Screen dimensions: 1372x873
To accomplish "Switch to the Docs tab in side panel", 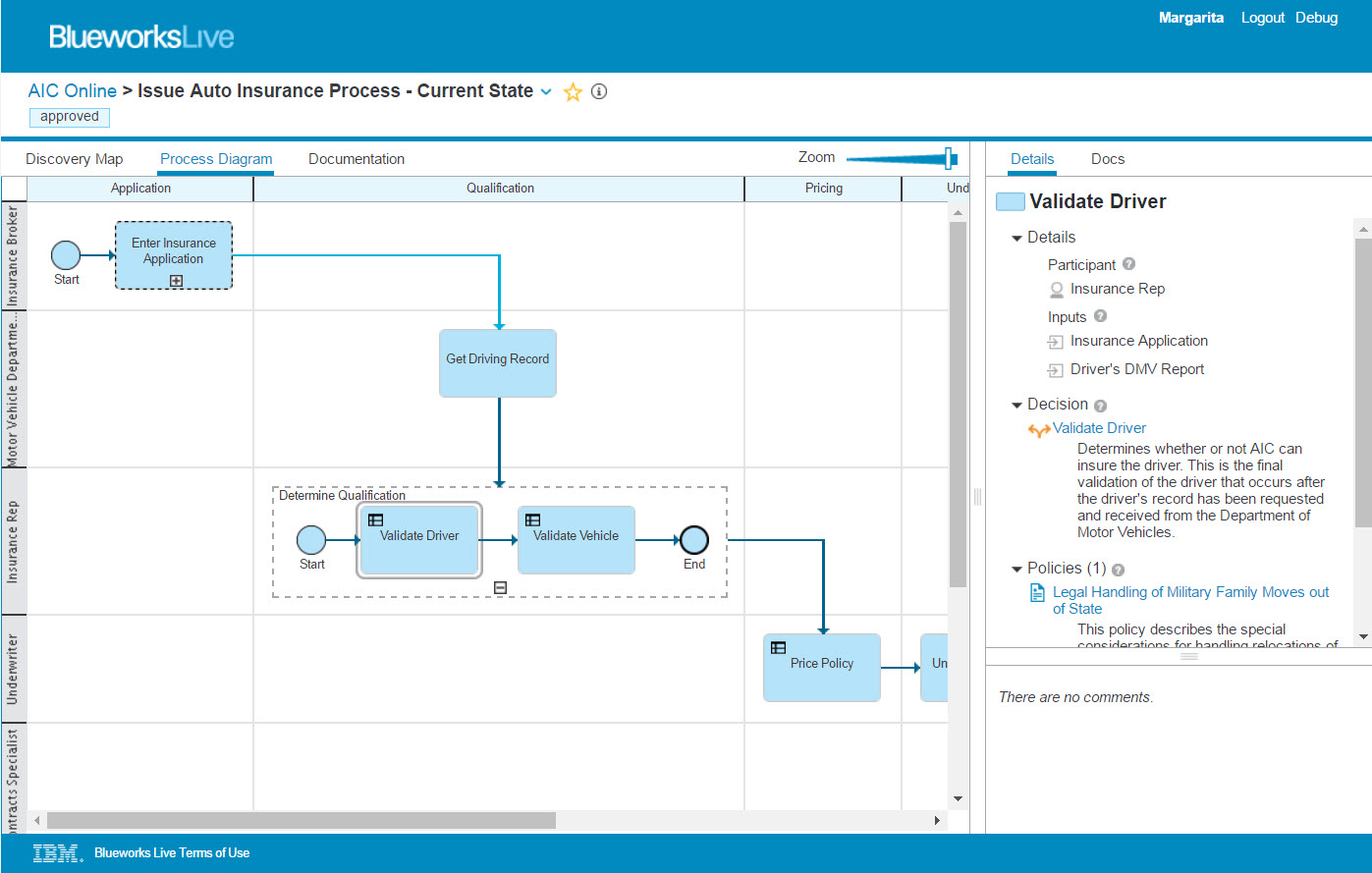I will pyautogui.click(x=1108, y=159).
